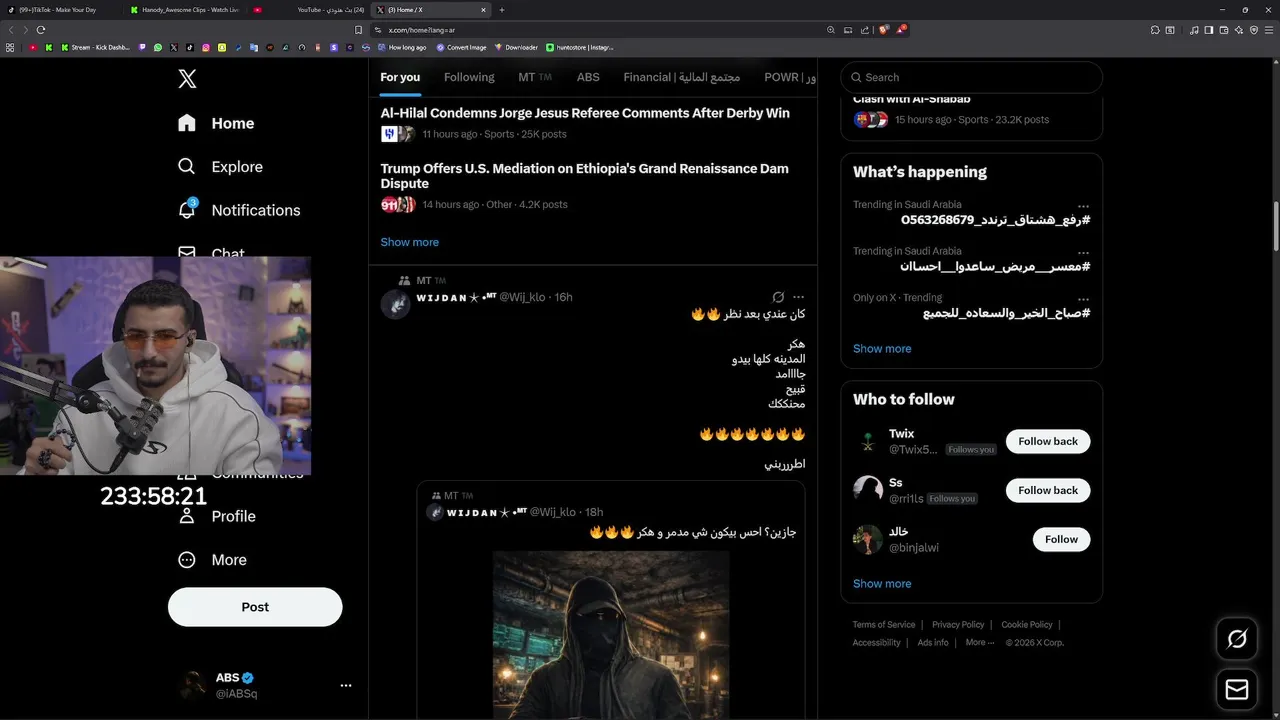The image size is (1280, 720).
Task: Click the share page icon in address bar
Action: coord(865,30)
